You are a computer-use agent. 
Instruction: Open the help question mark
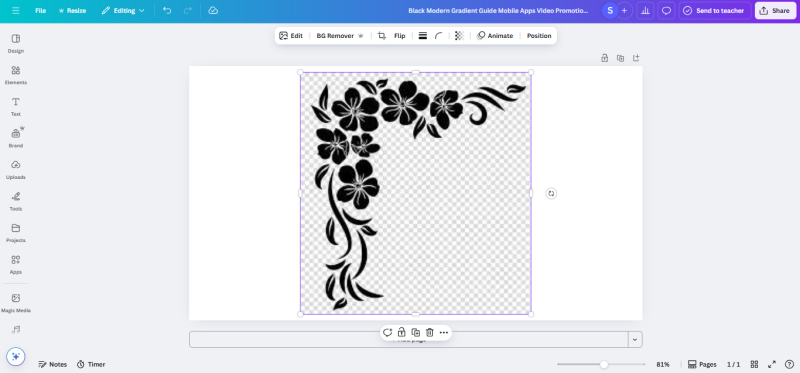(x=789, y=364)
